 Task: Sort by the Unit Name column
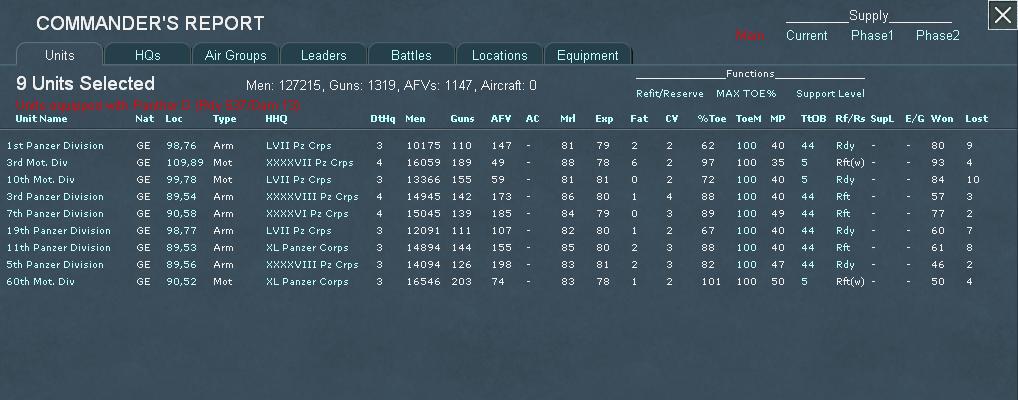pyautogui.click(x=41, y=119)
